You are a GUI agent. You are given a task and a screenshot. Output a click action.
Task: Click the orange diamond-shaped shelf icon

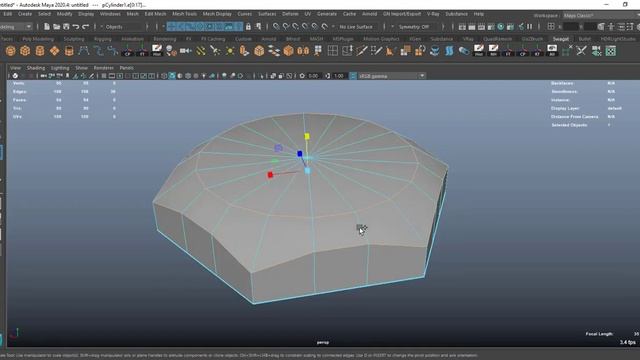pyautogui.click(x=54, y=51)
